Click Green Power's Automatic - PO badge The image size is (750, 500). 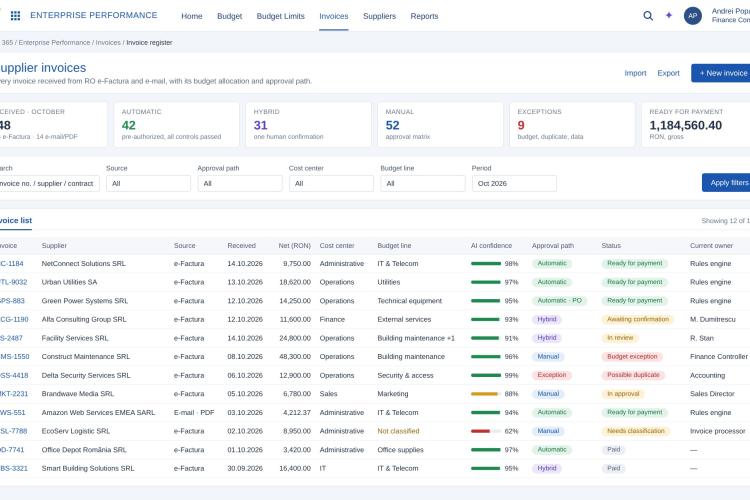pyautogui.click(x=559, y=301)
